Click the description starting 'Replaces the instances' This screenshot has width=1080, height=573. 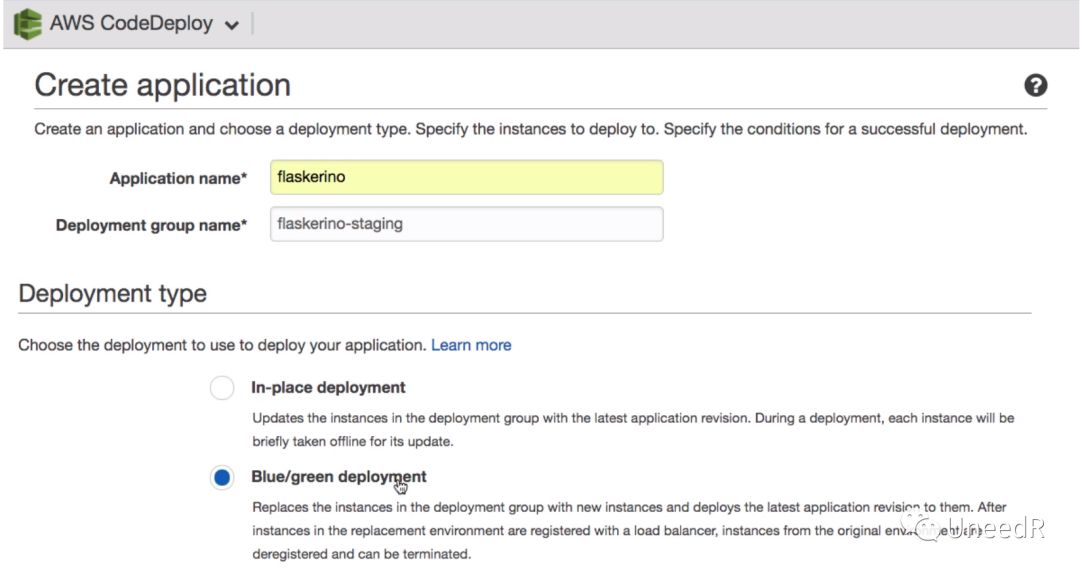pos(629,530)
